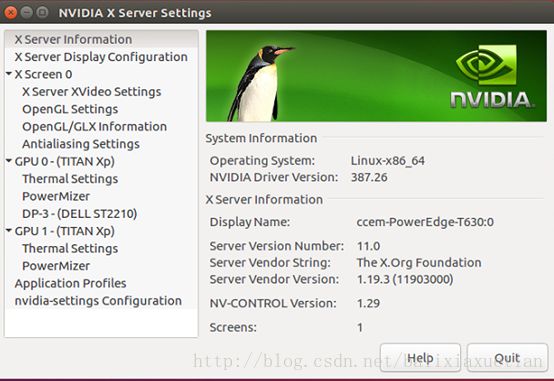
Task: Click the Help button
Action: click(420, 358)
